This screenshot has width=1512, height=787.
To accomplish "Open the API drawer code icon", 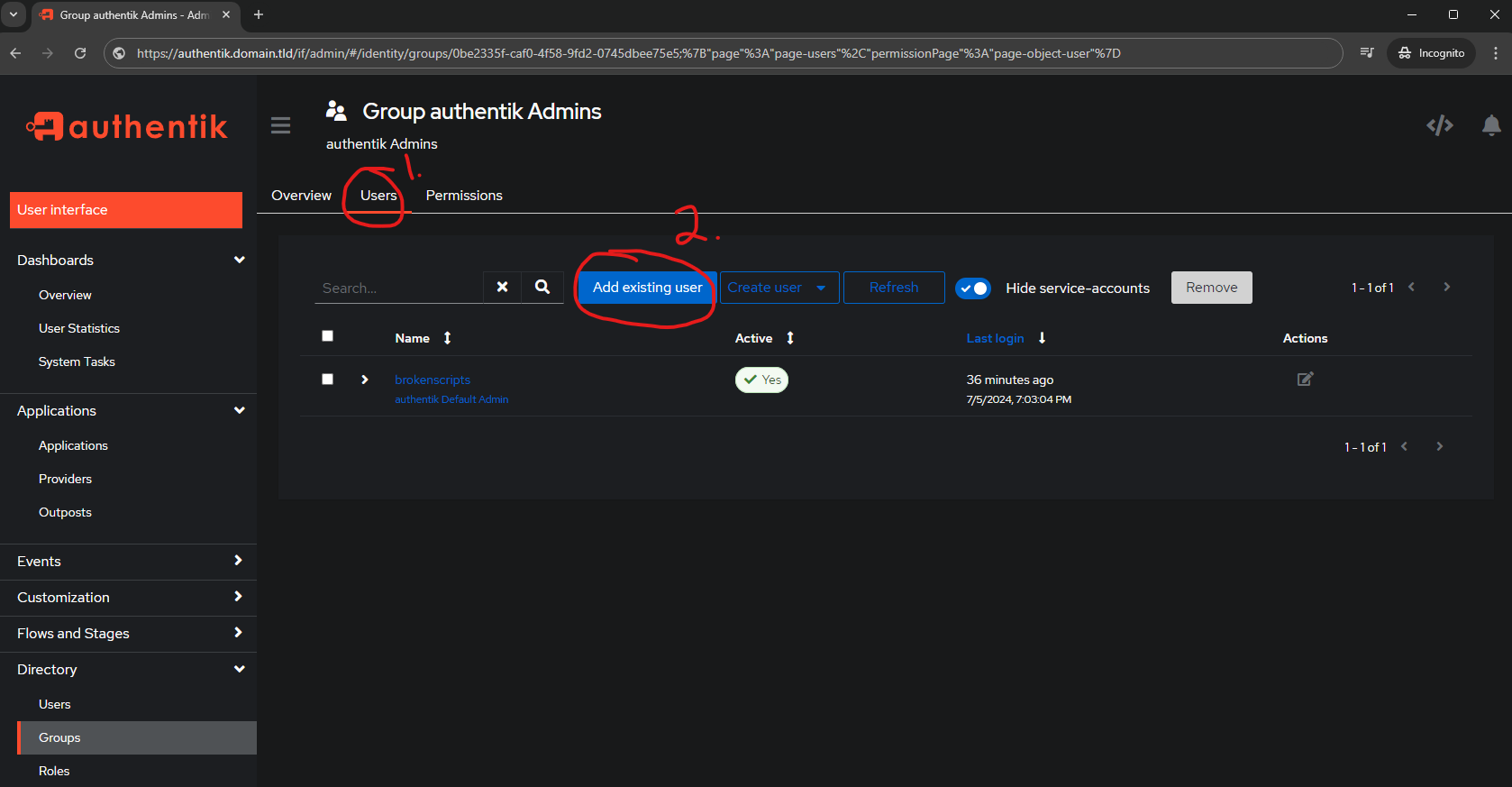I will [1440, 125].
